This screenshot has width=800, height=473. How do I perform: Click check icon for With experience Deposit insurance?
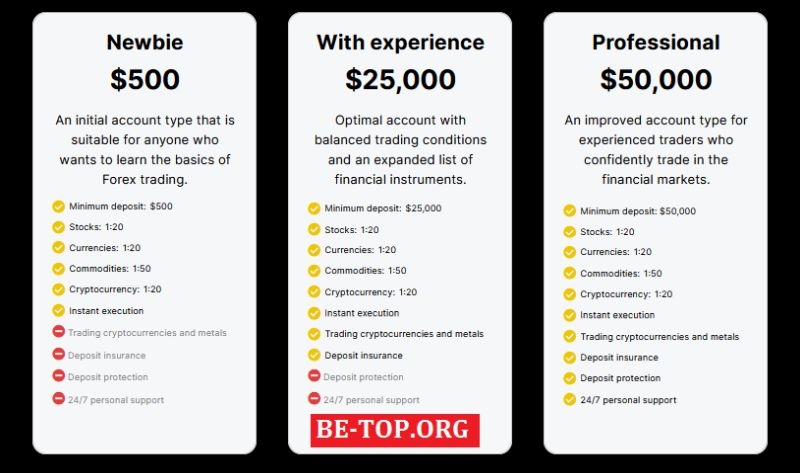(x=314, y=355)
